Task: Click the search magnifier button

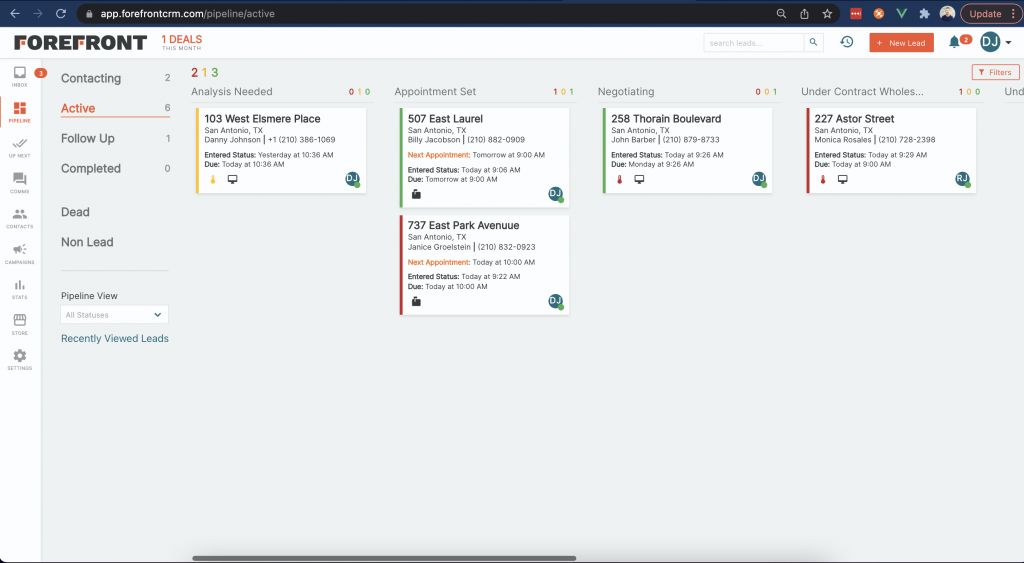Action: (813, 42)
